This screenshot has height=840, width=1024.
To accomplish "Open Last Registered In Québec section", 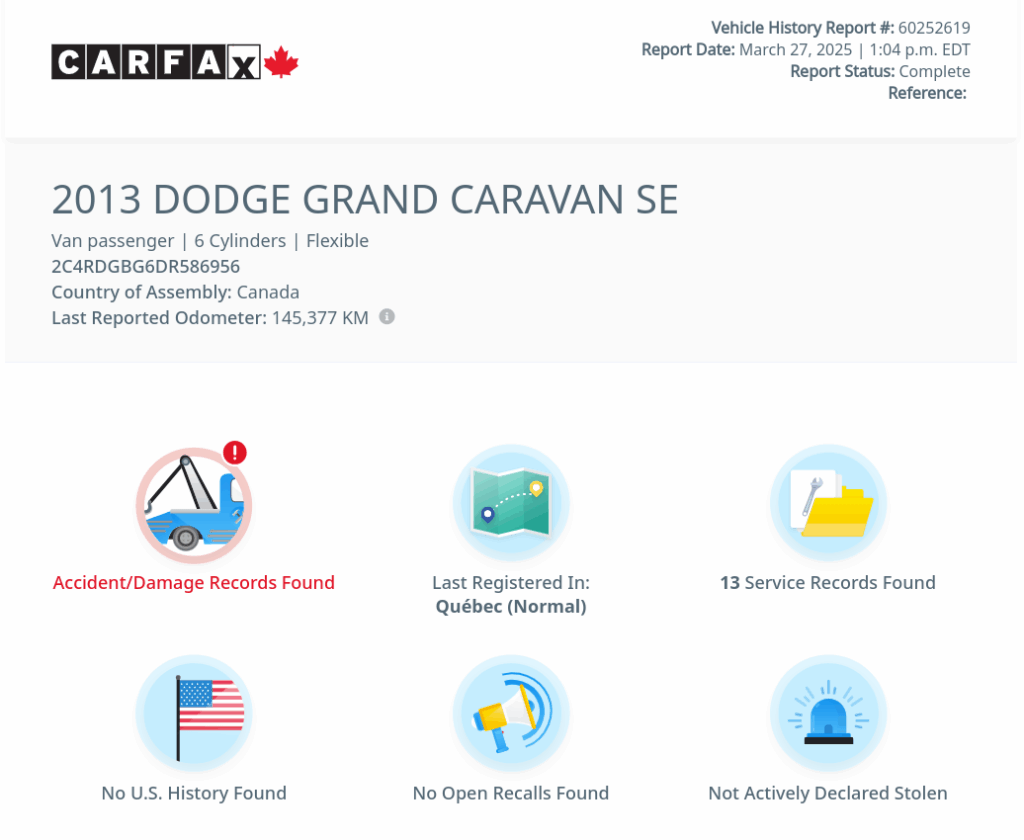I will pyautogui.click(x=511, y=594).
